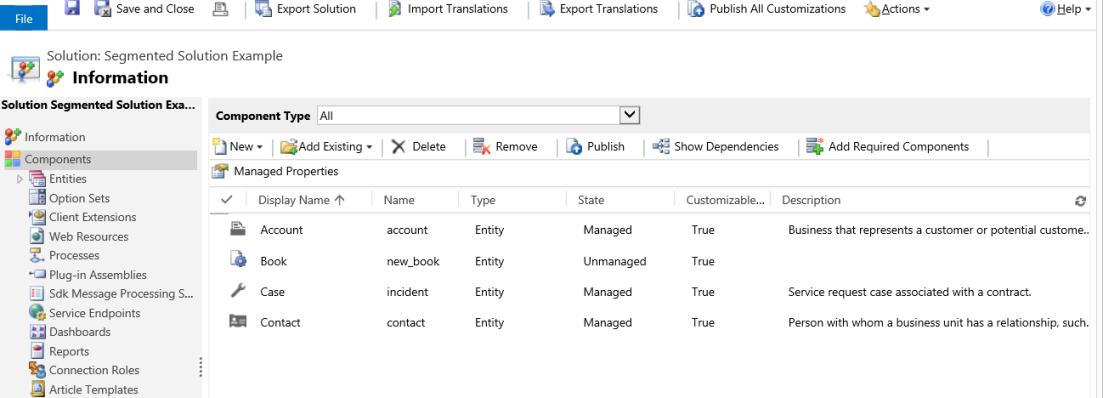This screenshot has width=1103, height=398.
Task: Click Add Required Components
Action: (x=888, y=146)
